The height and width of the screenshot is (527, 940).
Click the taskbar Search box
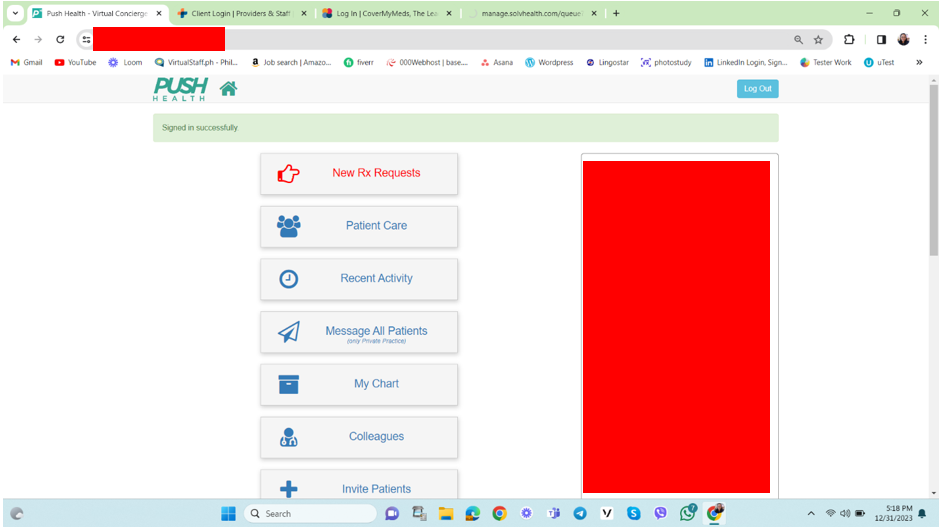click(x=310, y=514)
